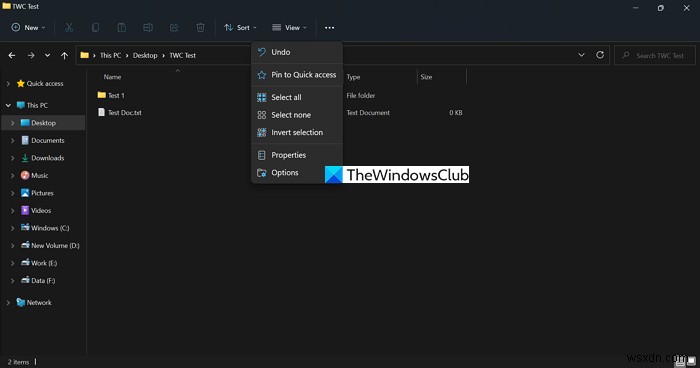Screen dimensions: 700x368
Task: Click the Share icon in toolbar
Action: pos(174,28)
